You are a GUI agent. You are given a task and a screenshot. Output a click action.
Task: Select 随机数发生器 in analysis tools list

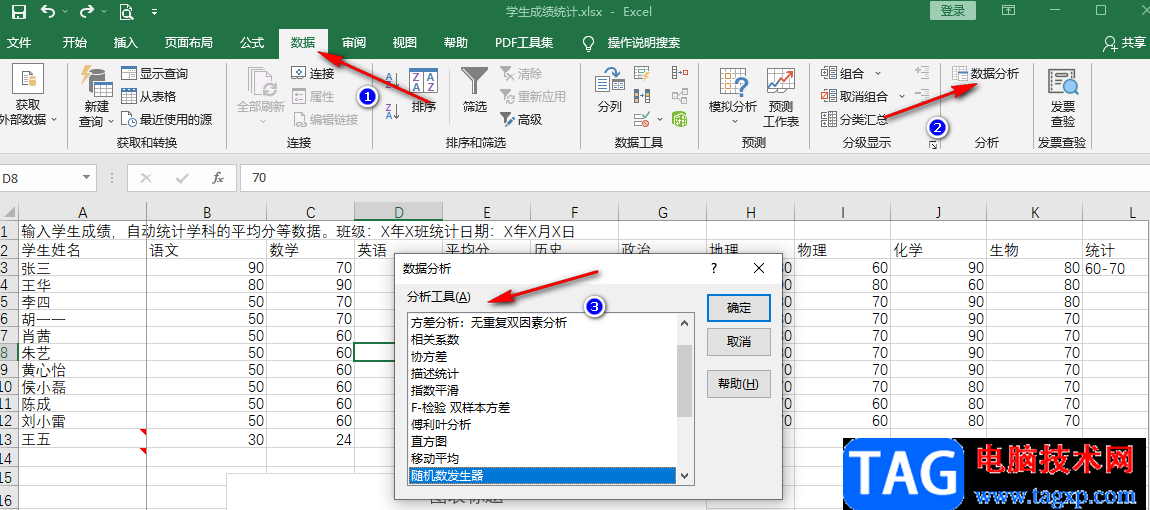(x=541, y=476)
